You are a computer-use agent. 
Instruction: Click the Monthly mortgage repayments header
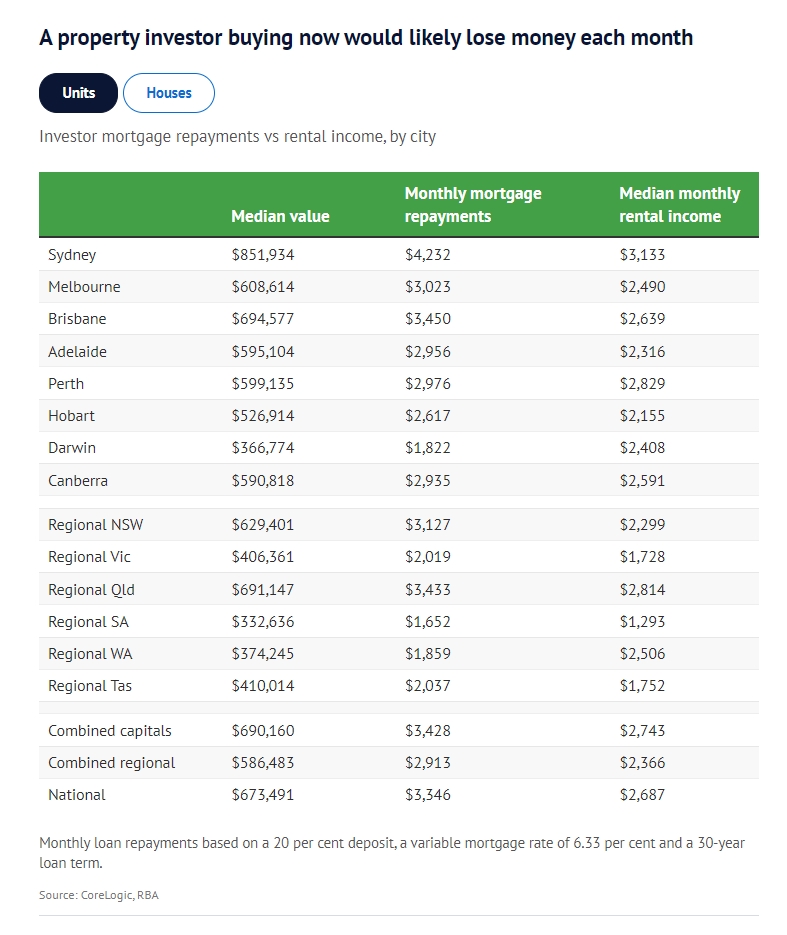coord(472,204)
